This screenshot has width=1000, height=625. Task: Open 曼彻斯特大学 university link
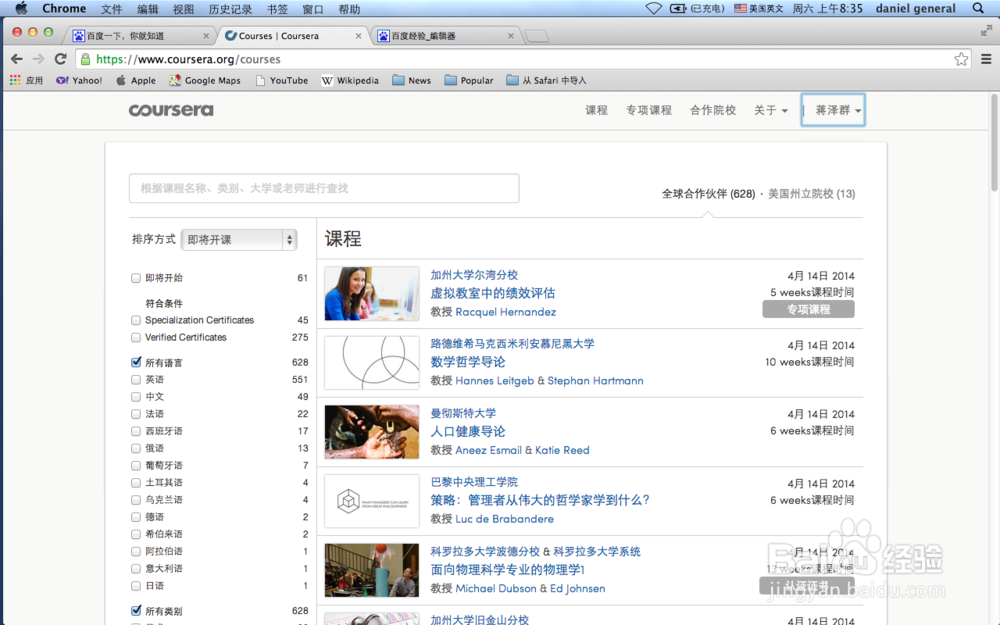point(463,413)
